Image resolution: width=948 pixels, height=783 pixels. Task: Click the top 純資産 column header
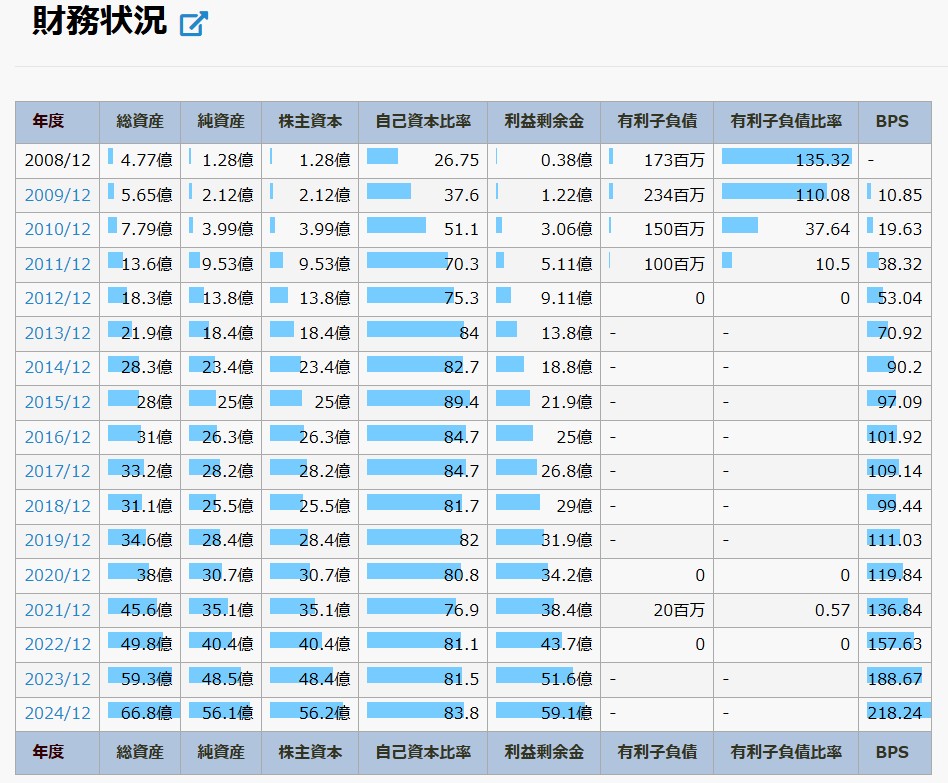tap(221, 122)
